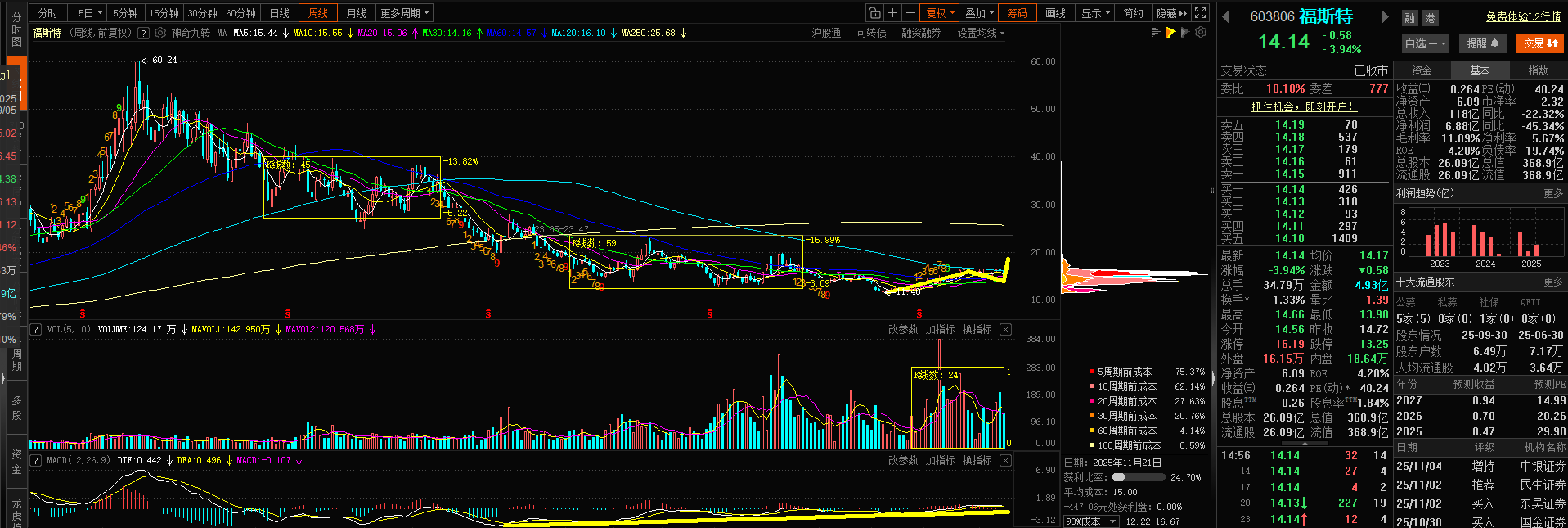This screenshot has width=1568, height=528.
Task: Click the 获利比率 progress bar
Action: [x=1138, y=477]
